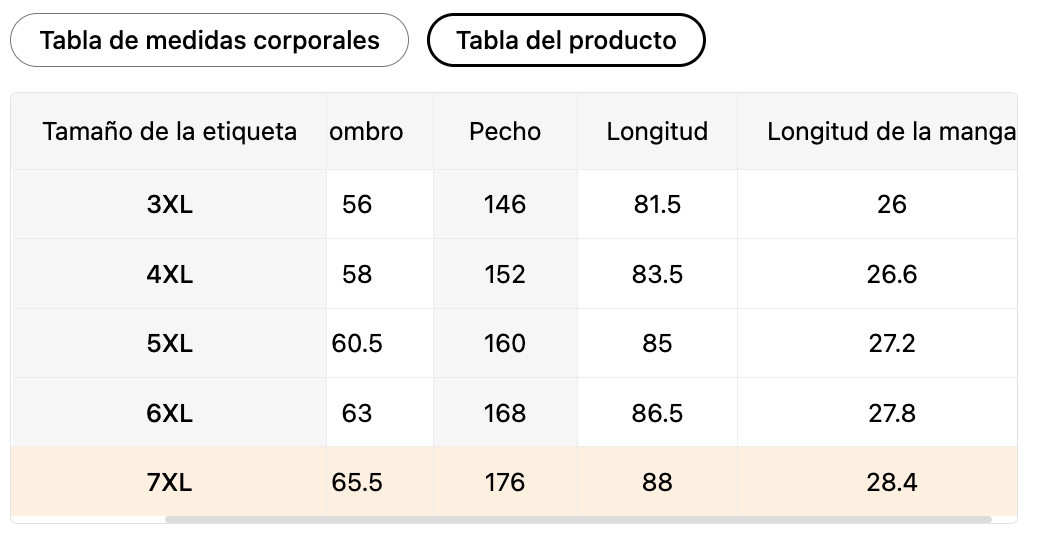Select the Tabla del producto tab
1038x544 pixels.
coord(566,40)
